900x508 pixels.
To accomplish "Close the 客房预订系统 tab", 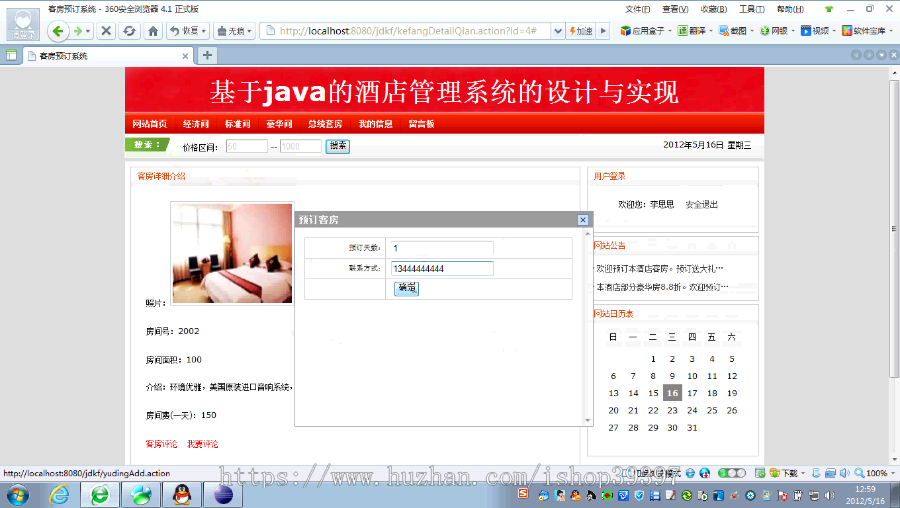I will (x=185, y=56).
